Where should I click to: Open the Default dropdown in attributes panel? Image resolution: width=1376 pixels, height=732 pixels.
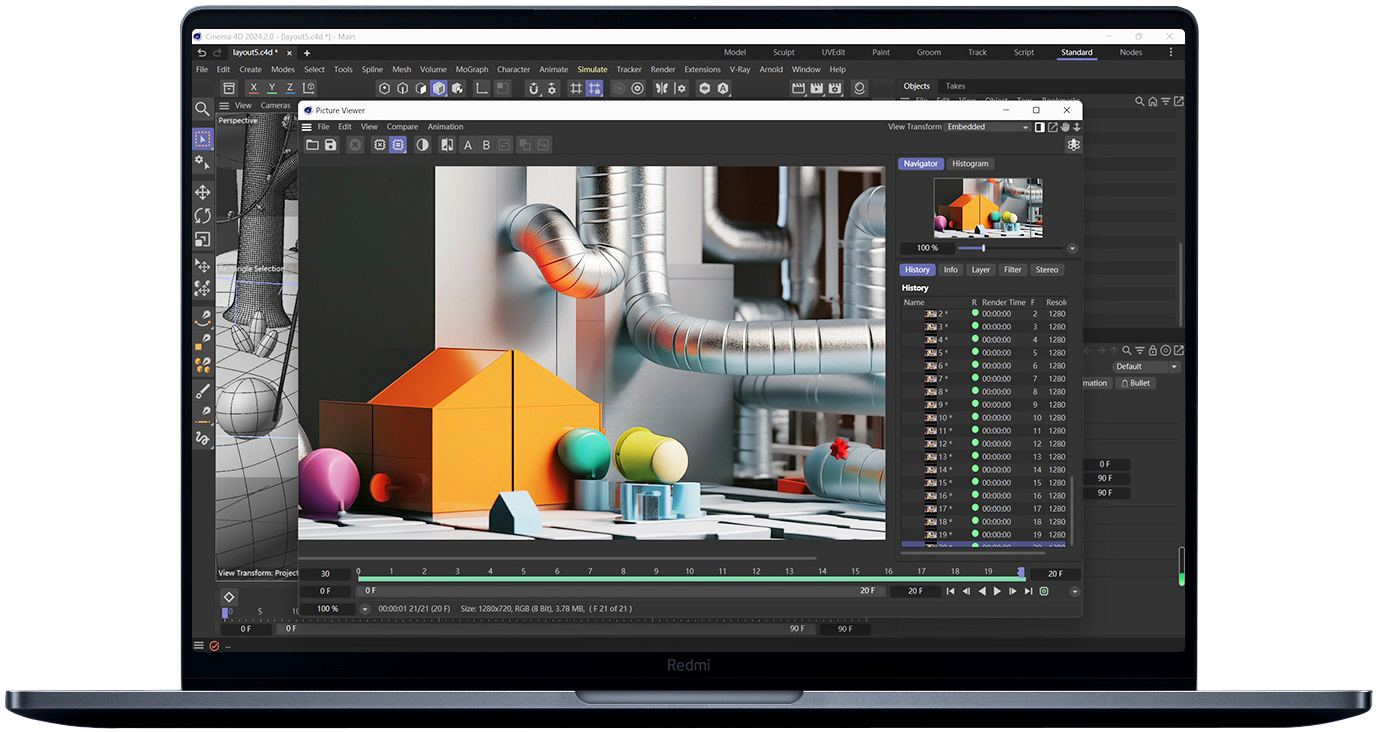(x=1146, y=366)
